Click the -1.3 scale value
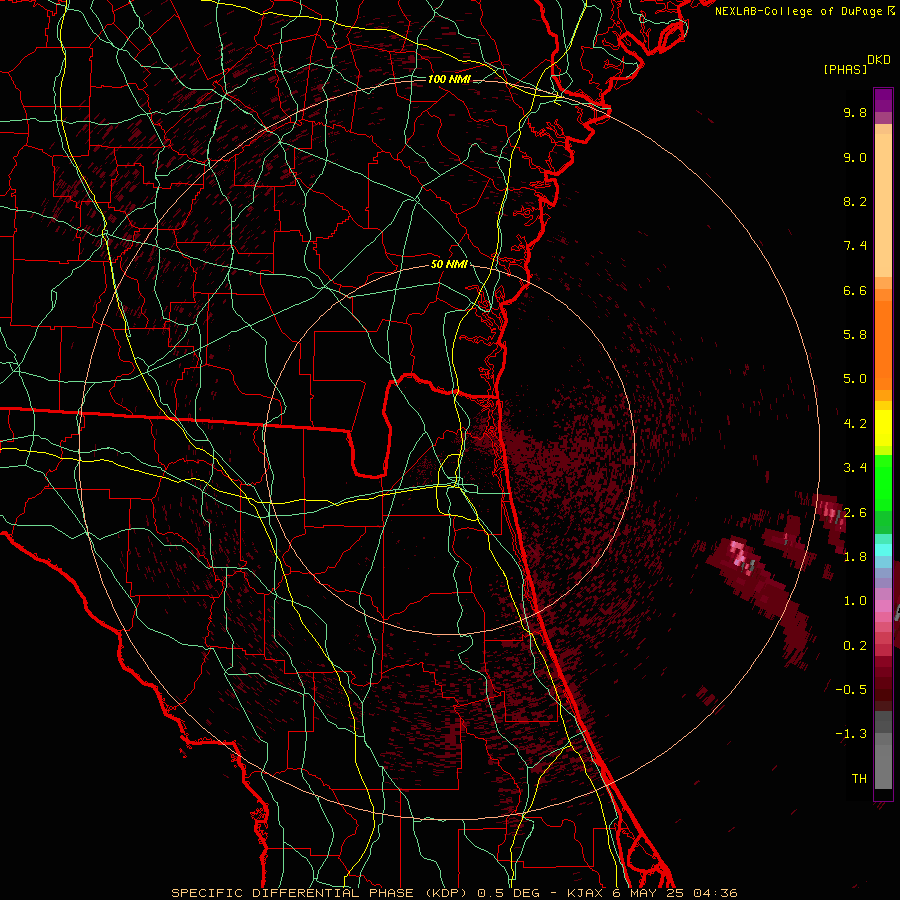900x900 pixels. 851,734
